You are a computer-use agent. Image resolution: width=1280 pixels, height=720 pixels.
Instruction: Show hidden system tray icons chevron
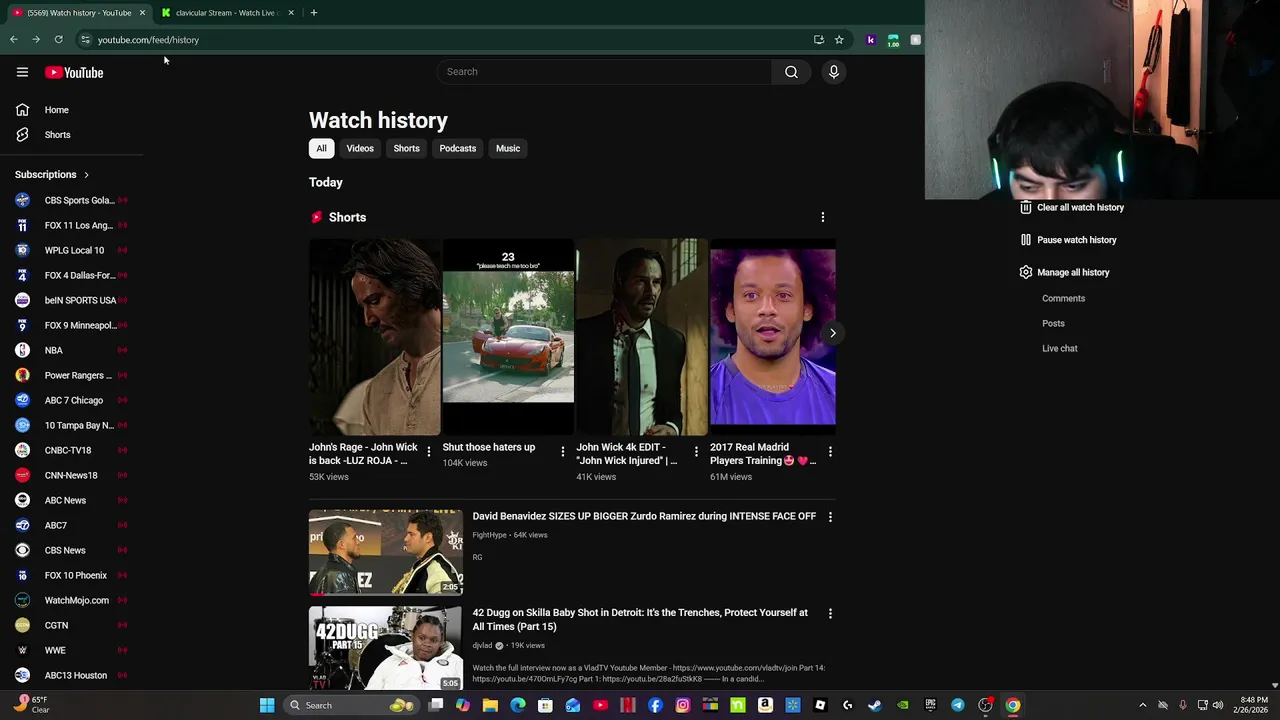(x=1143, y=705)
